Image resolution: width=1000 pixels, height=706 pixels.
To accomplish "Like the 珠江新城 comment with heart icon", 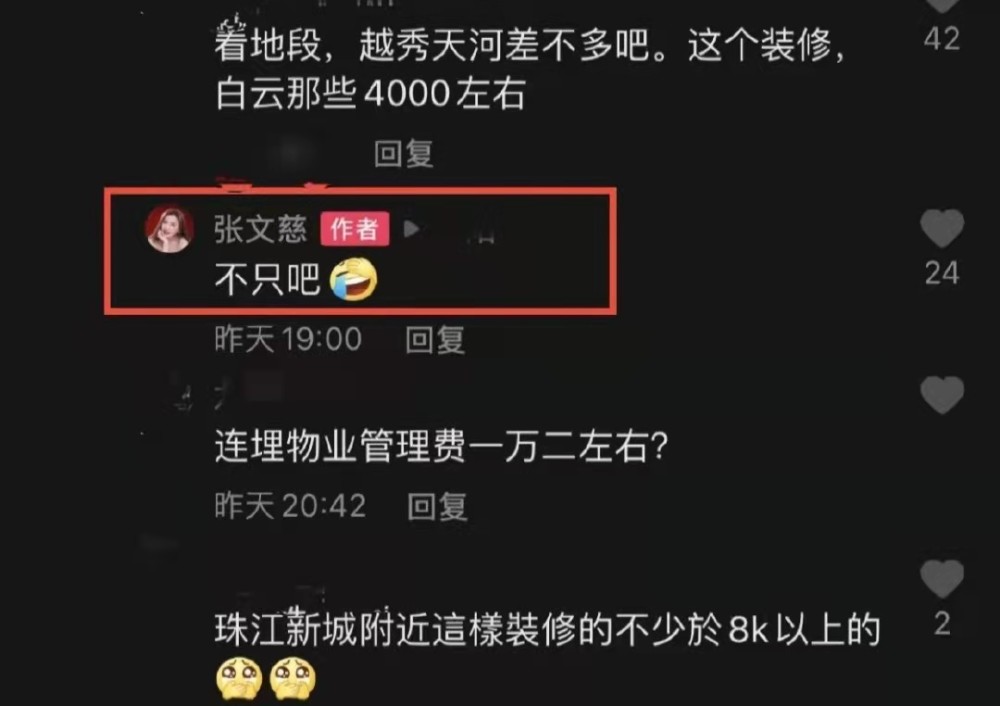I will click(x=942, y=579).
